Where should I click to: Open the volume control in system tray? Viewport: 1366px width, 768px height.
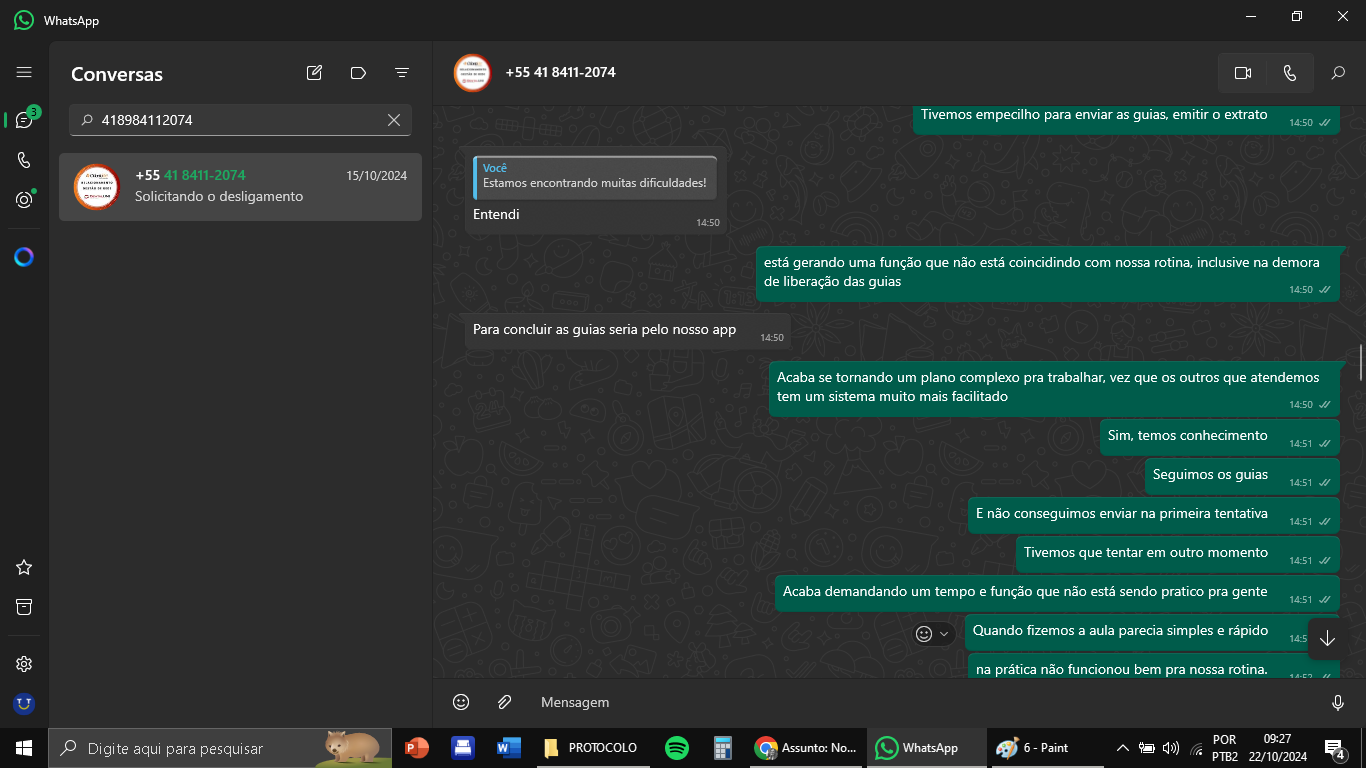1171,748
